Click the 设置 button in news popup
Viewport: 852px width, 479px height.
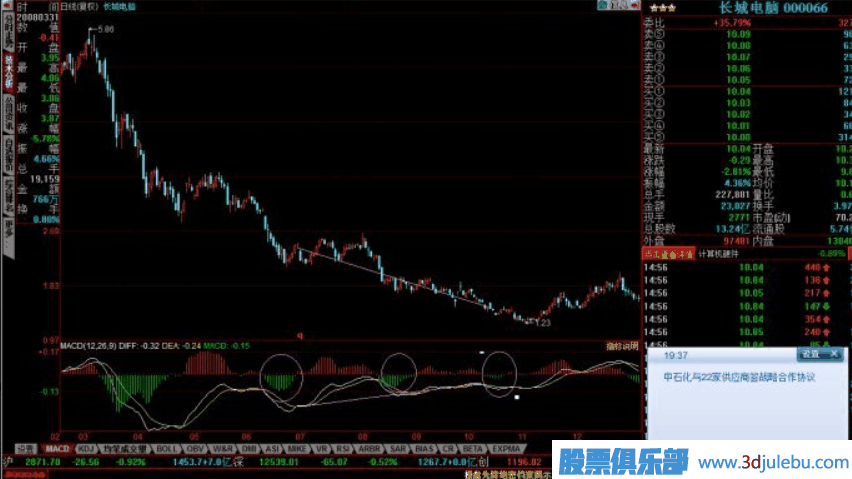coord(810,354)
